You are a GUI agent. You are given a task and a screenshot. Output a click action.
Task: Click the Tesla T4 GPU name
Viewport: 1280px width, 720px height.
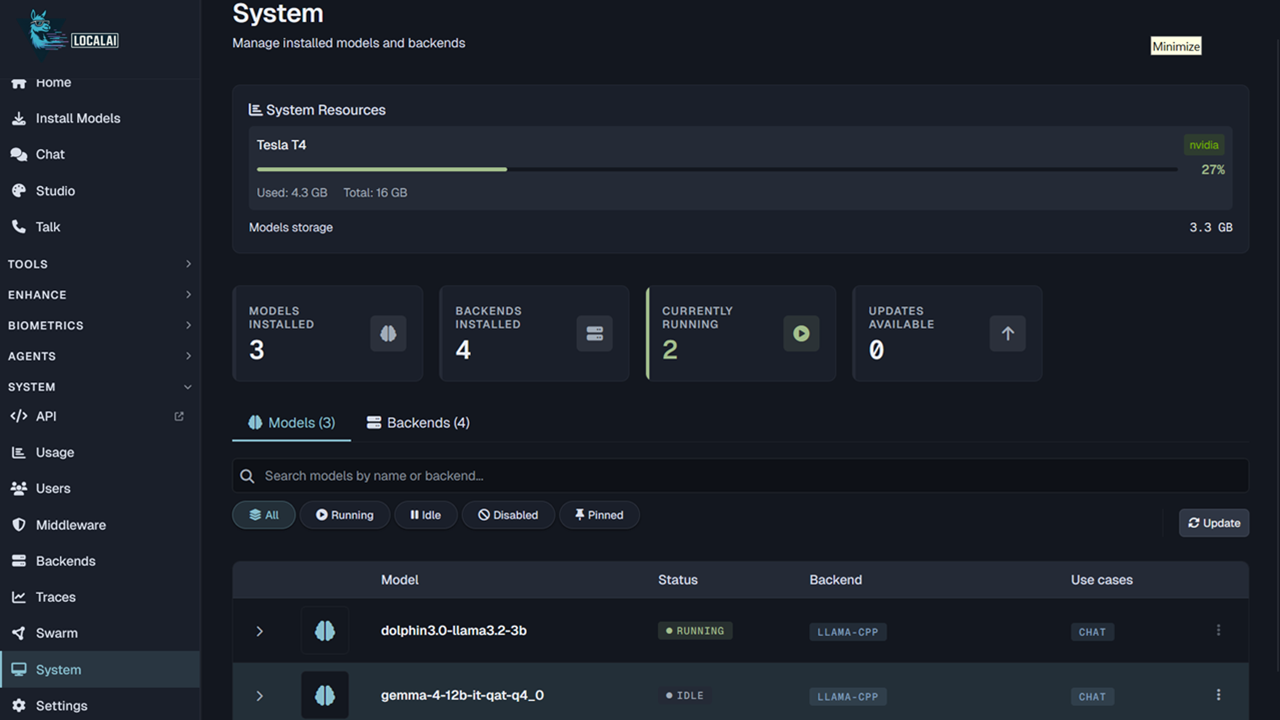[281, 145]
